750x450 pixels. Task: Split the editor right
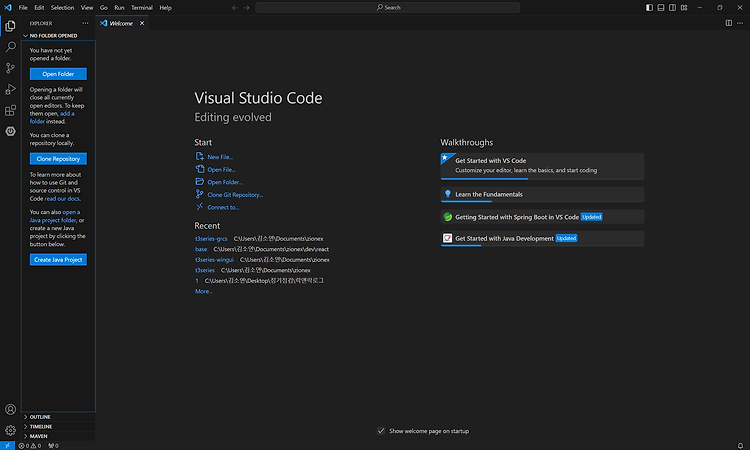[x=728, y=23]
